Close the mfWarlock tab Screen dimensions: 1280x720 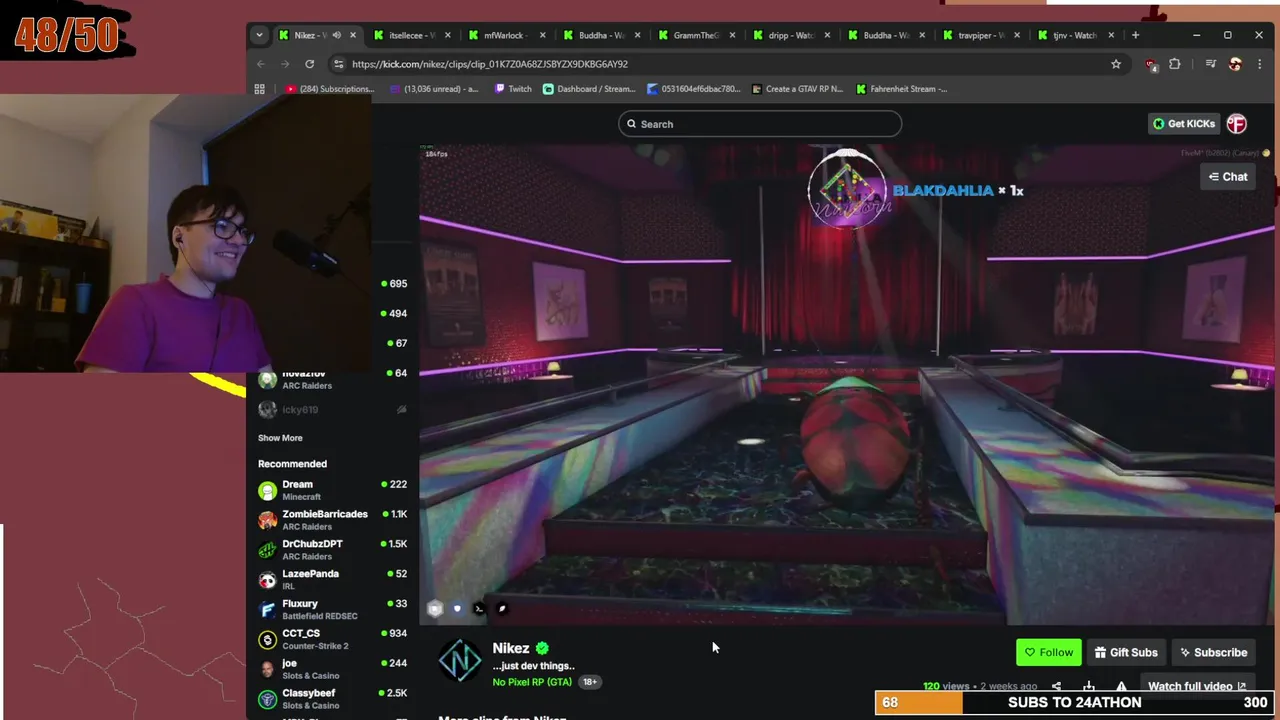click(542, 35)
